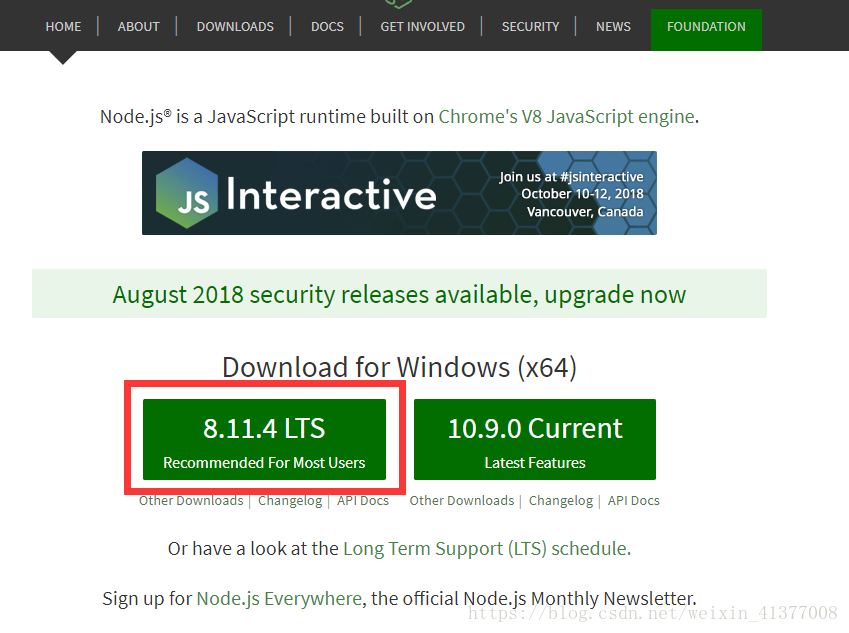The image size is (849, 633).
Task: Open August 2018 security releases notice
Action: pyautogui.click(x=399, y=294)
